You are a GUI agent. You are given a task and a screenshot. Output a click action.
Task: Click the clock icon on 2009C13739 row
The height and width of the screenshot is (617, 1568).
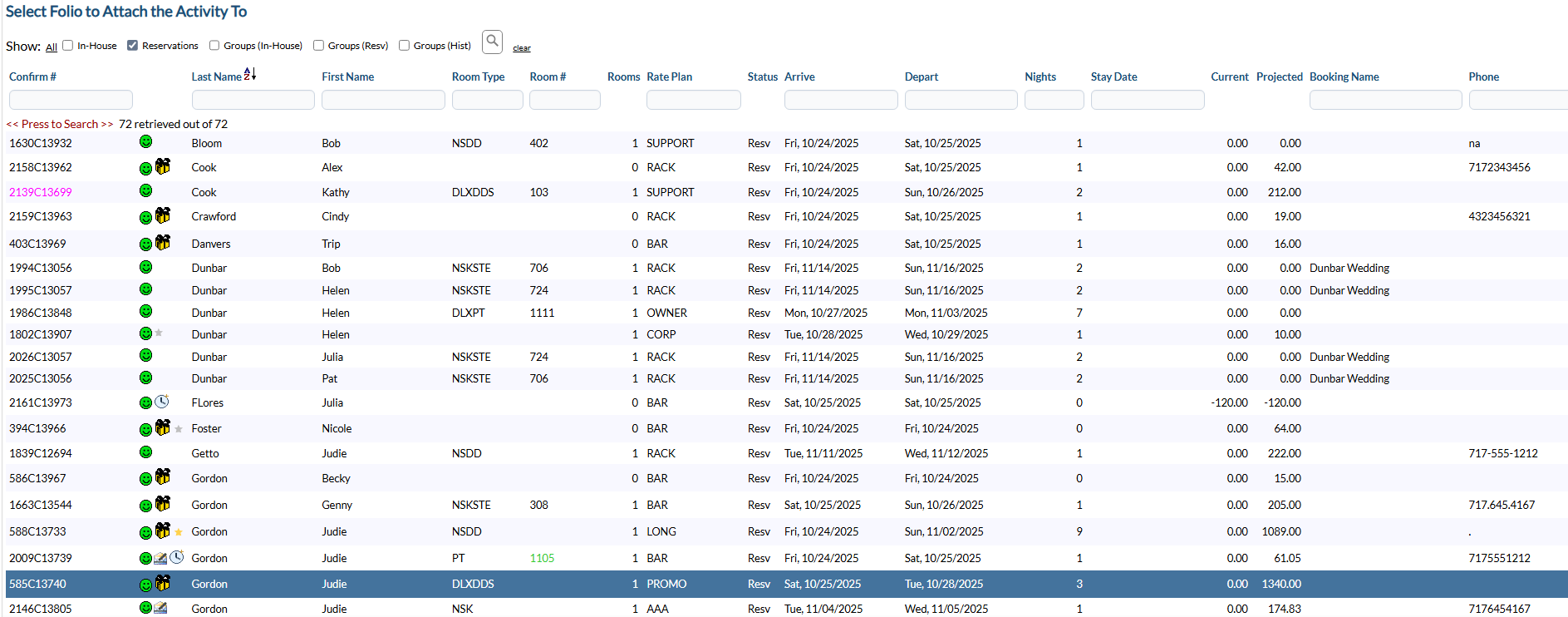coord(177,557)
